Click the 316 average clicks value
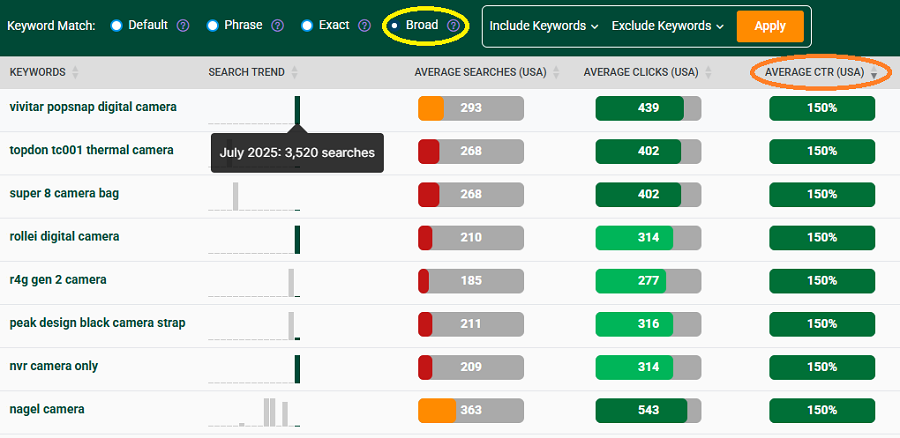This screenshot has width=900, height=438. [x=648, y=324]
